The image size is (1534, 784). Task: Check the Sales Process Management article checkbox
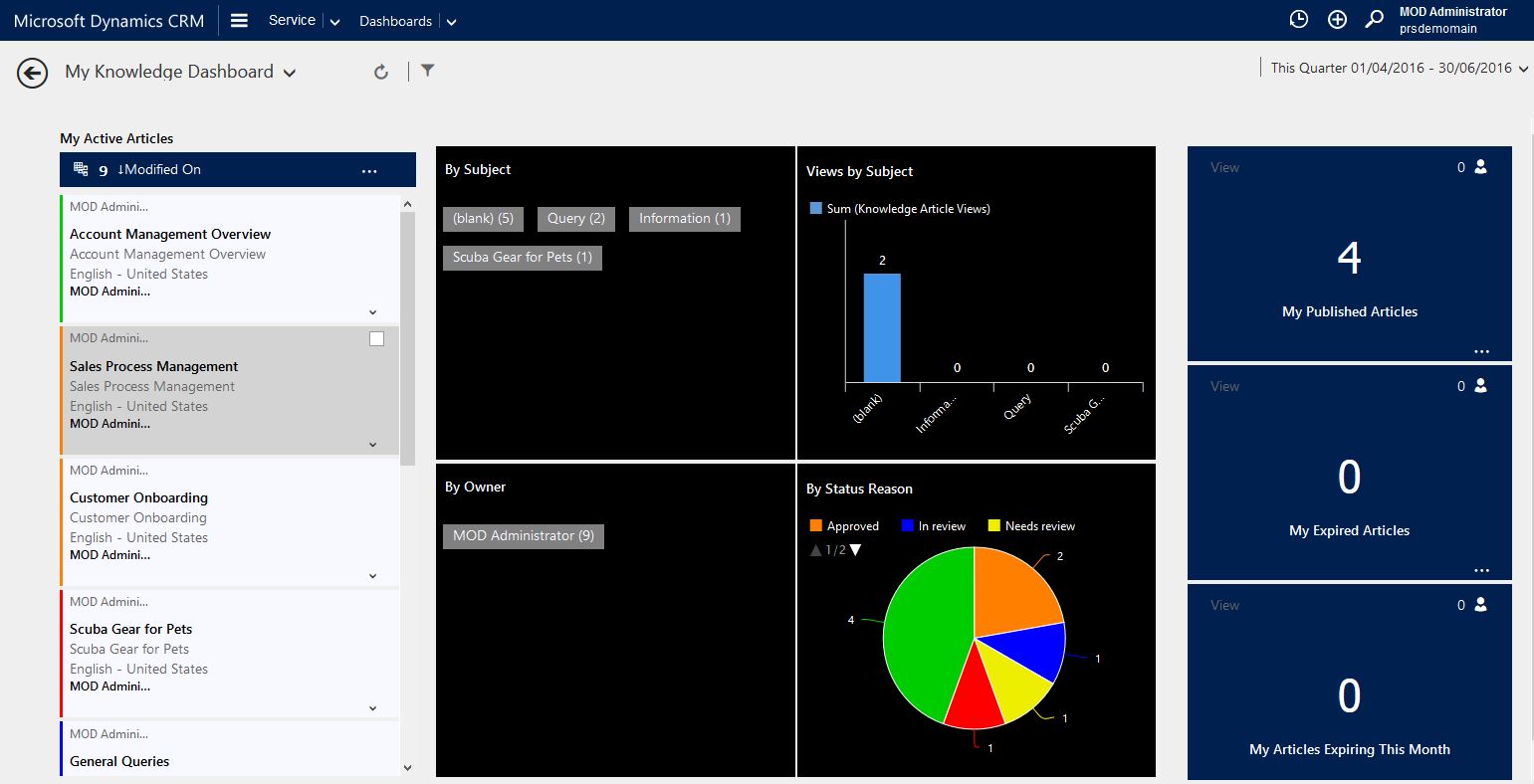tap(376, 338)
